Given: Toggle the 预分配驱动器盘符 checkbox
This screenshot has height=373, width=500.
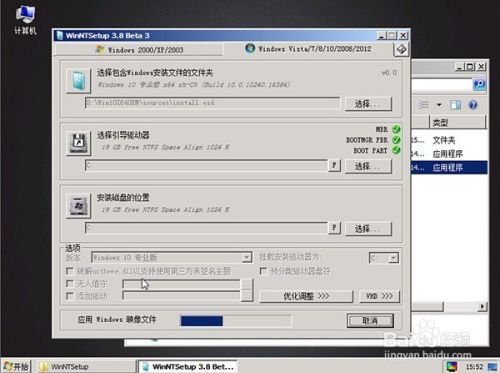Looking at the screenshot, I should pyautogui.click(x=263, y=271).
